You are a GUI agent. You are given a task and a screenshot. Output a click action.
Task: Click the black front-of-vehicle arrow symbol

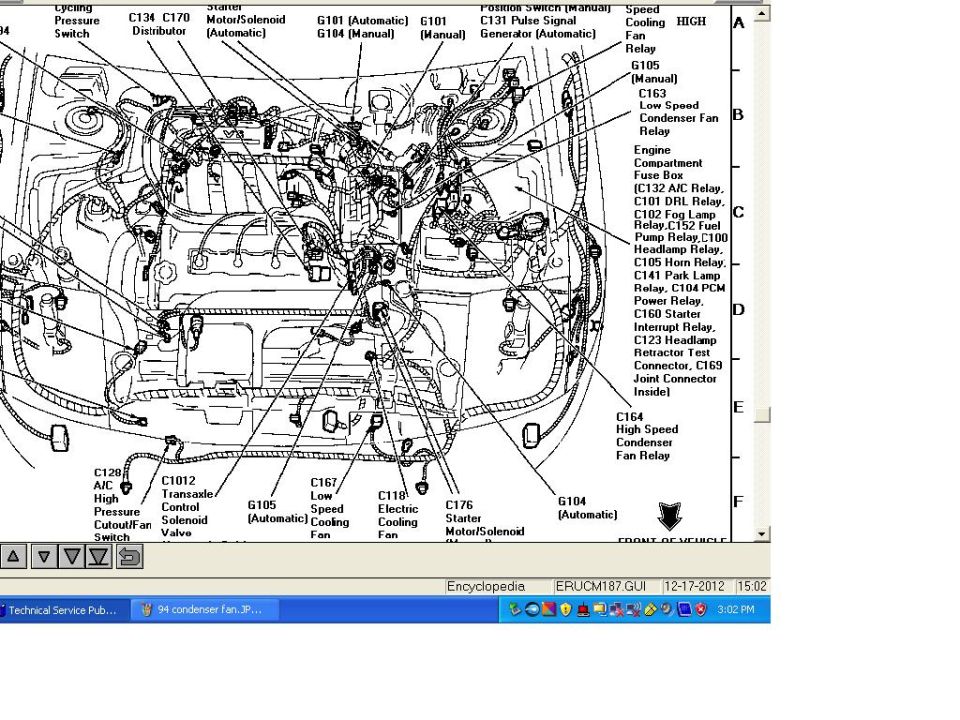[669, 516]
